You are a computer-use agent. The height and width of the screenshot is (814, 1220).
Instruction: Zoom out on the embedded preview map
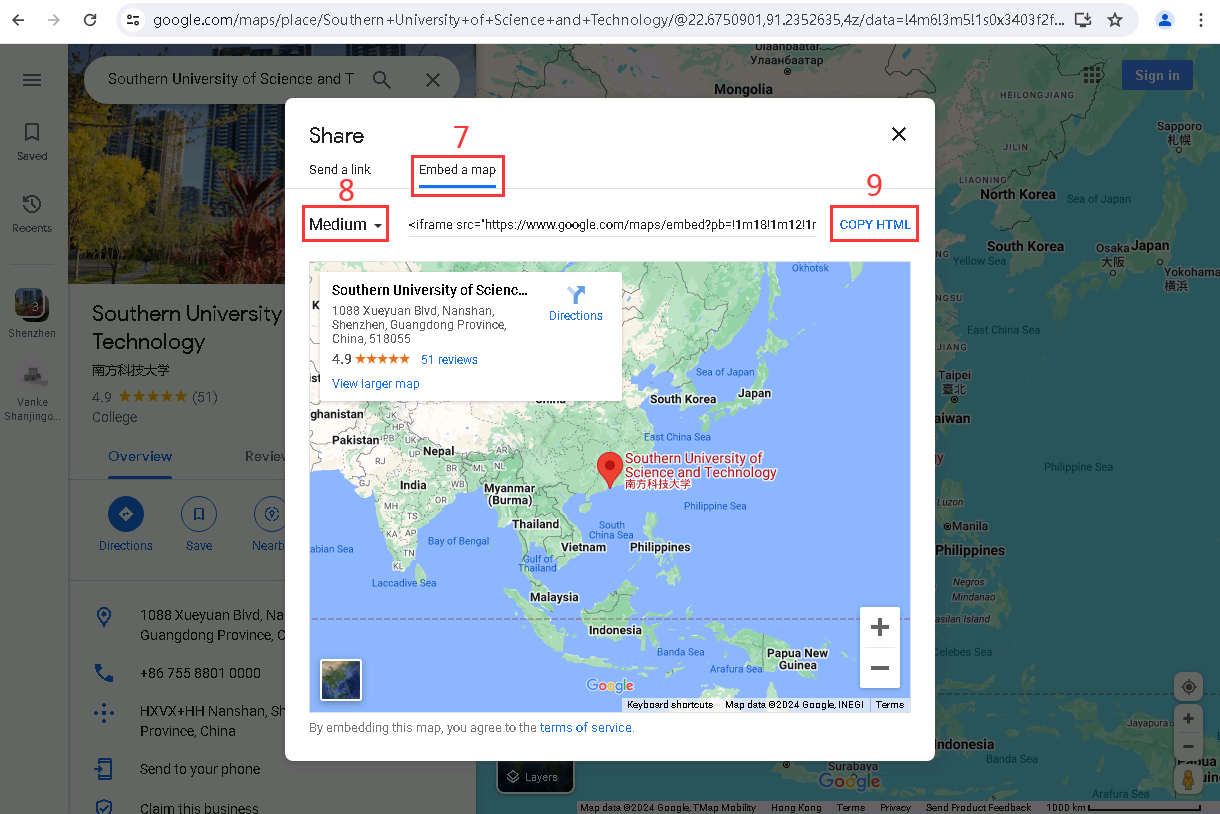pyautogui.click(x=880, y=668)
